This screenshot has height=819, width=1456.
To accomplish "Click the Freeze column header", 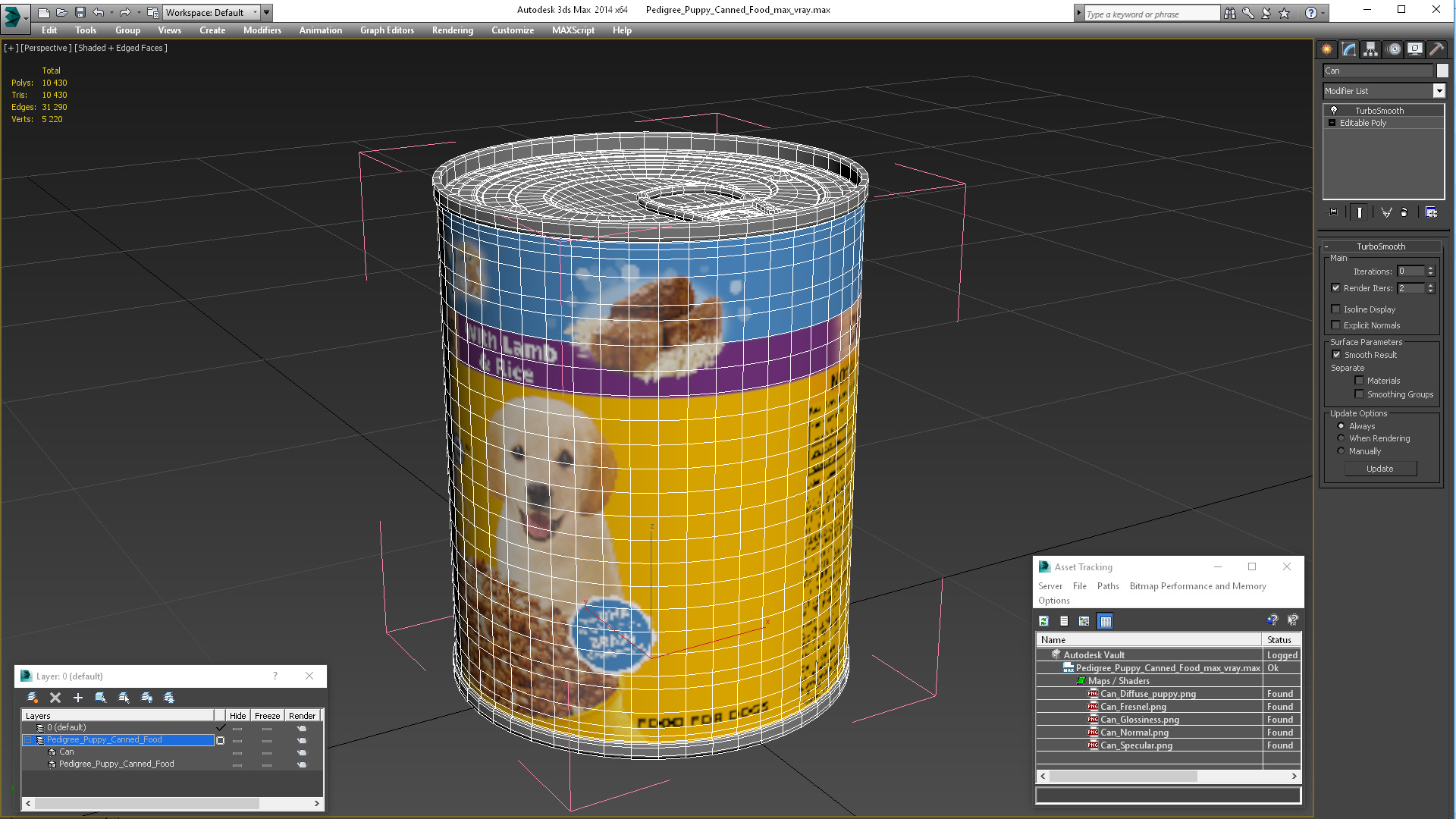I will point(267,716).
